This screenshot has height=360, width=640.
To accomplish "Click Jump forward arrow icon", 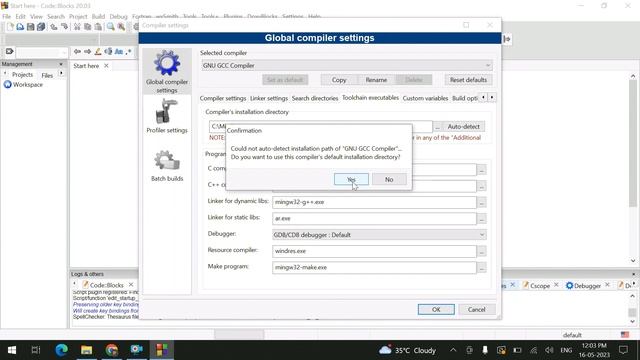I will (x=87, y=52).
